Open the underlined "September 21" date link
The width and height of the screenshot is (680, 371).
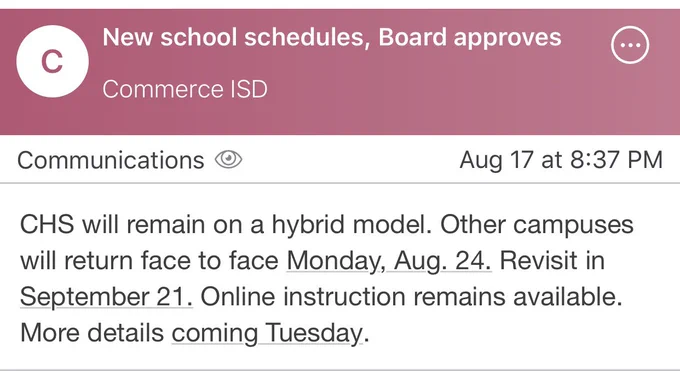point(106,297)
